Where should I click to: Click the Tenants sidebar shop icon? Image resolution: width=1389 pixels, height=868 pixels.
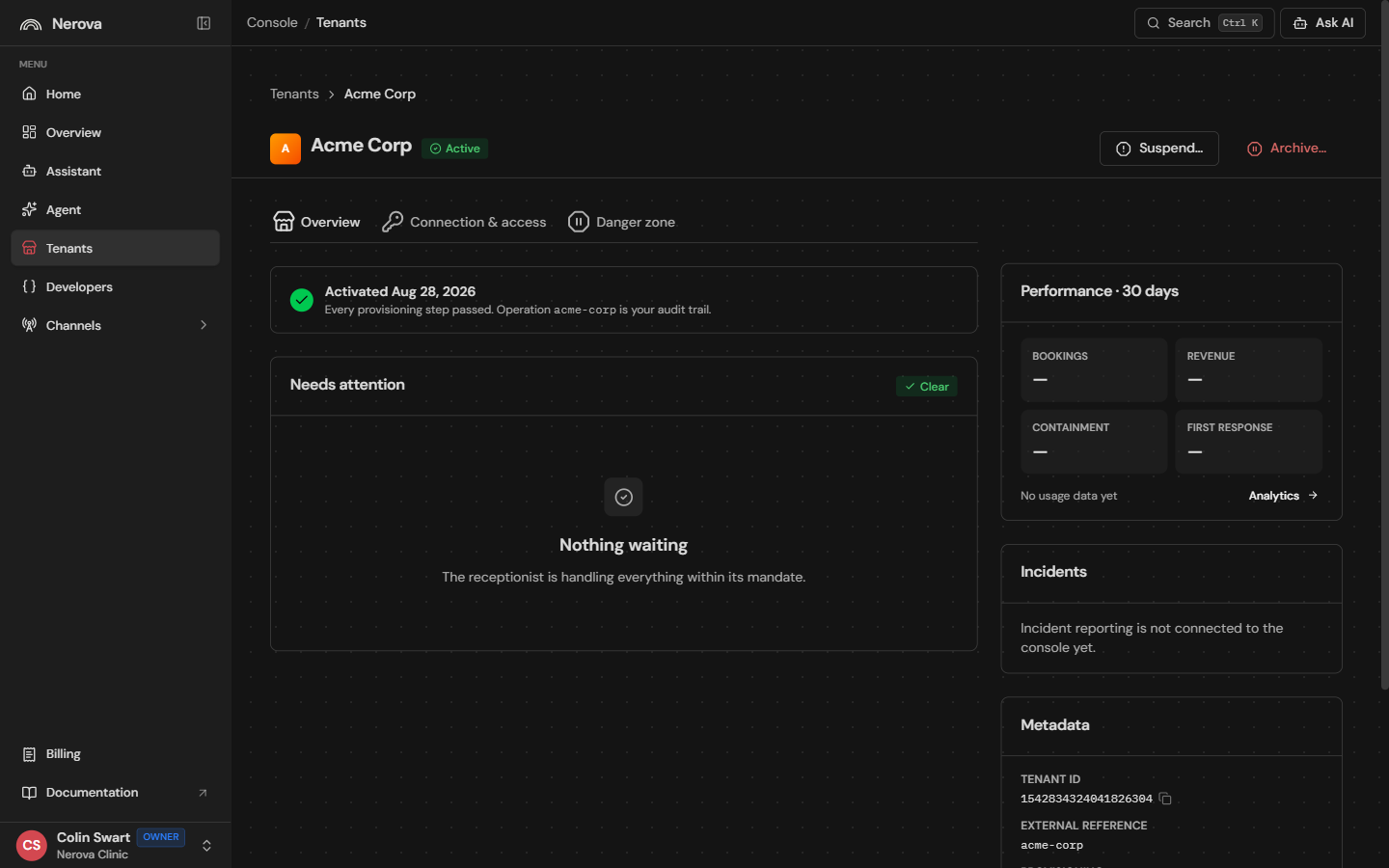tap(29, 248)
